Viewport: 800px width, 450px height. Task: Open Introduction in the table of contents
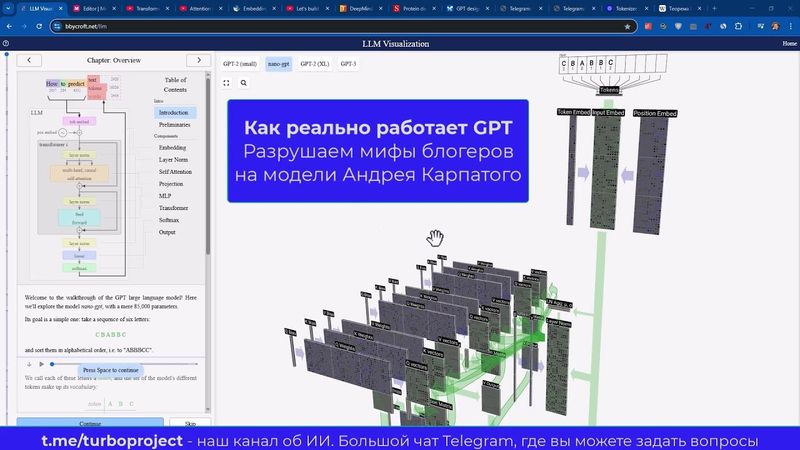pyautogui.click(x=173, y=112)
